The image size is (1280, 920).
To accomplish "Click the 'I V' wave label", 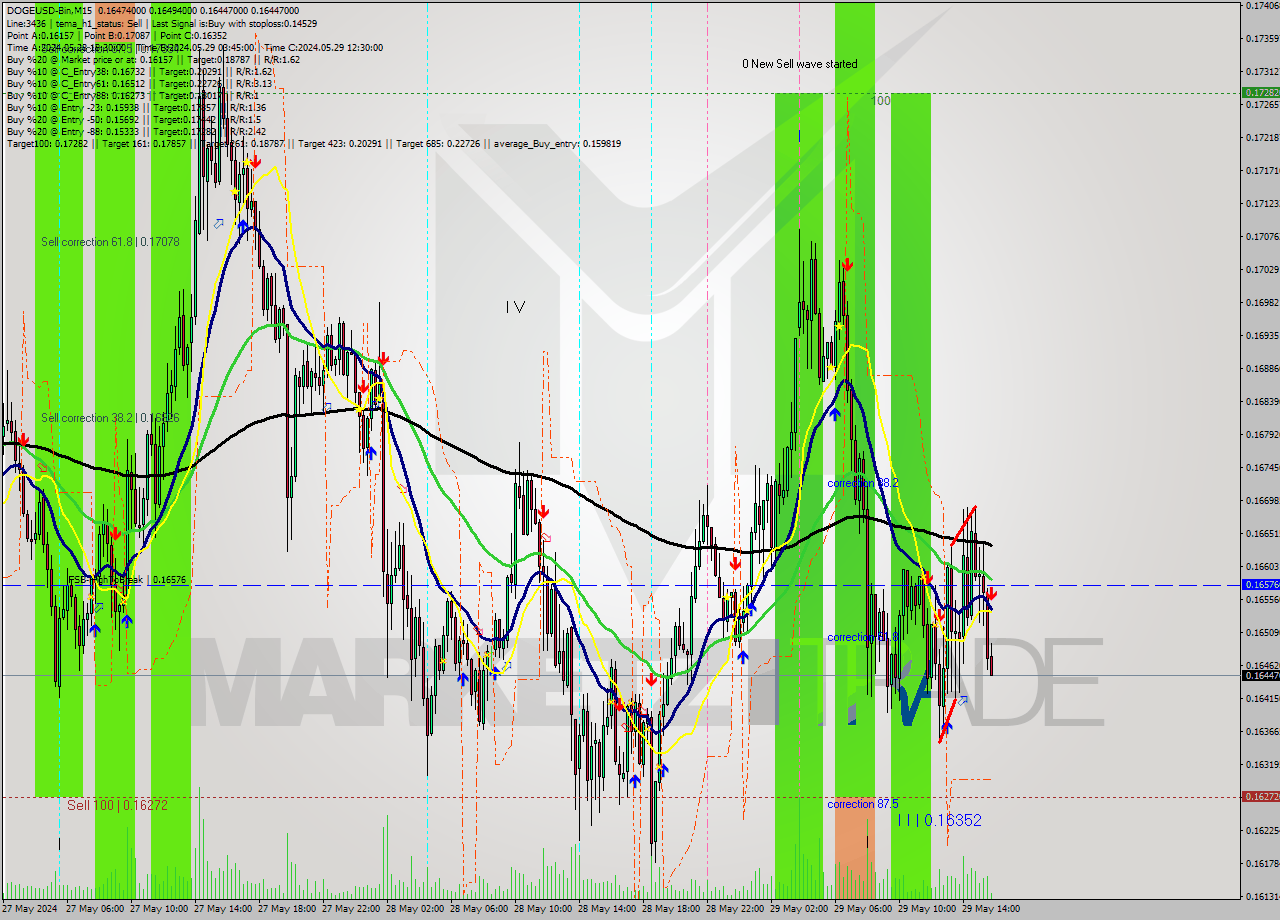I will click(515, 307).
